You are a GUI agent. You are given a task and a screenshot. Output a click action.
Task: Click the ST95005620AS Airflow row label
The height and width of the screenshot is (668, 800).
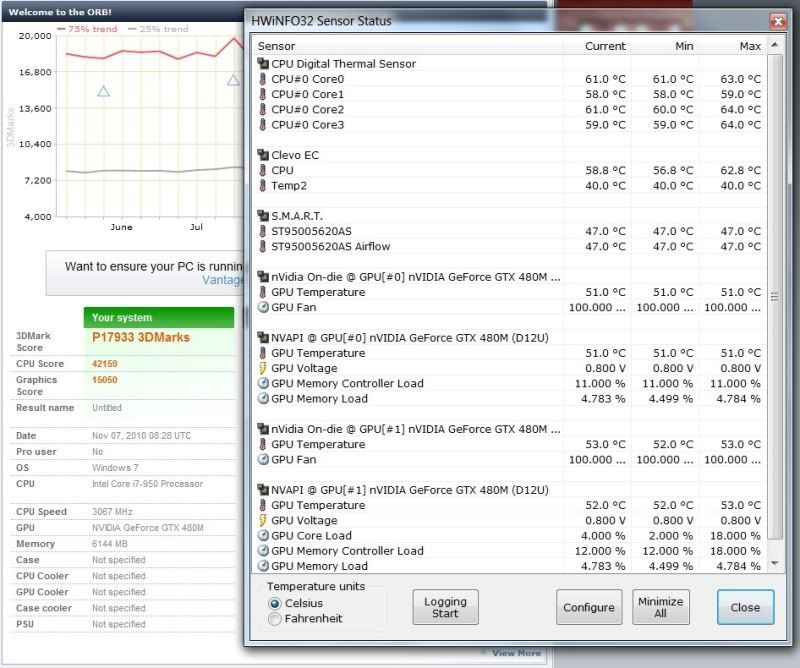point(331,246)
